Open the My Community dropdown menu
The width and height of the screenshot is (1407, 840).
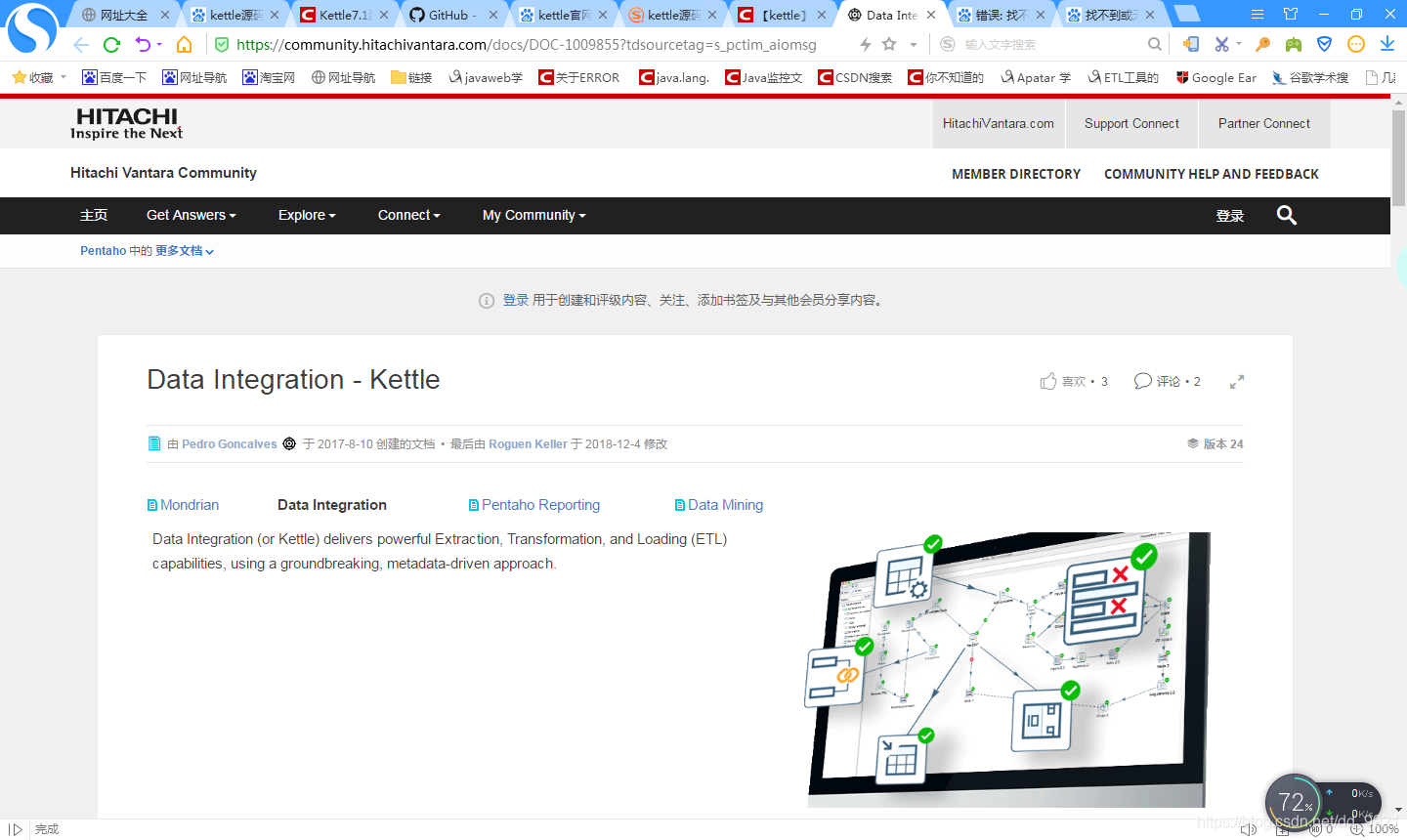534,215
